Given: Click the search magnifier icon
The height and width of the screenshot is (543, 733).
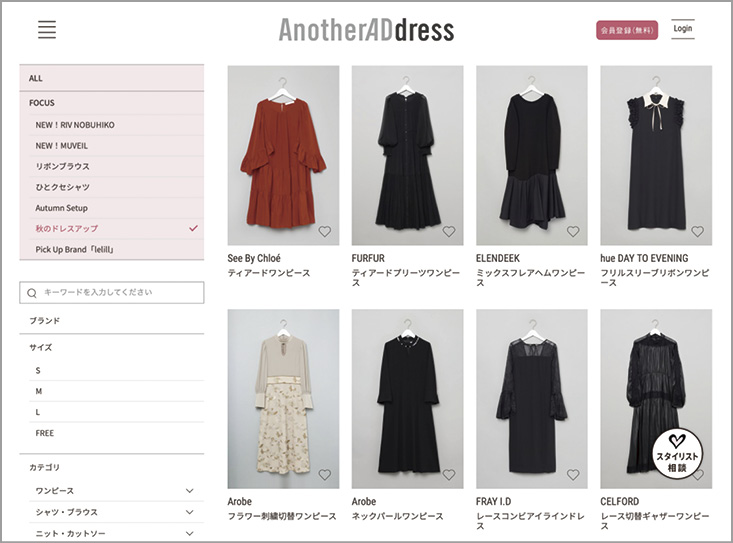Looking at the screenshot, I should coord(32,293).
